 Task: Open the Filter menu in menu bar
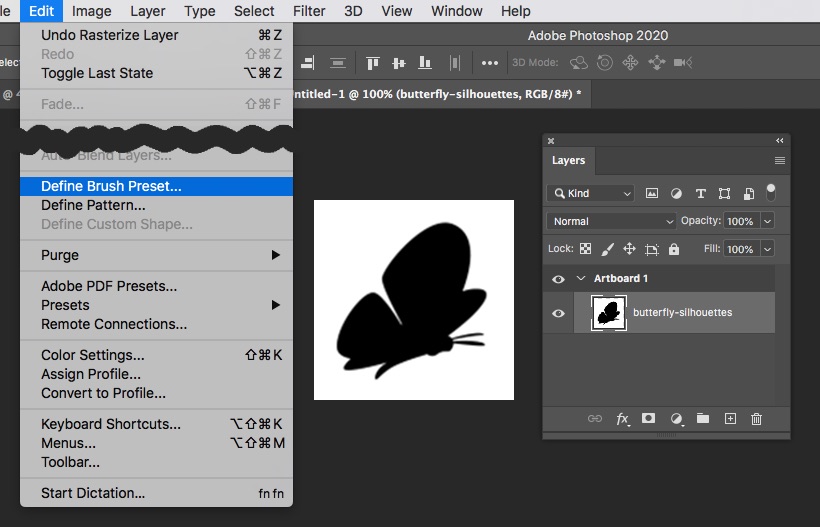[309, 11]
